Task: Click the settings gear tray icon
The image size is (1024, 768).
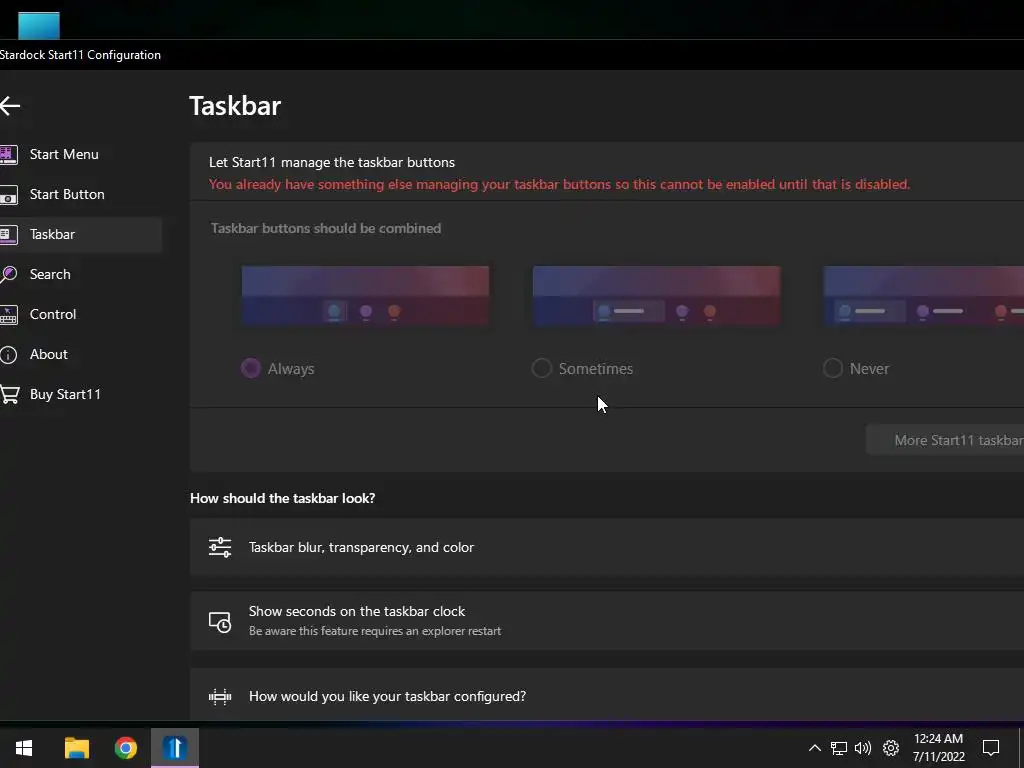Action: [891, 748]
